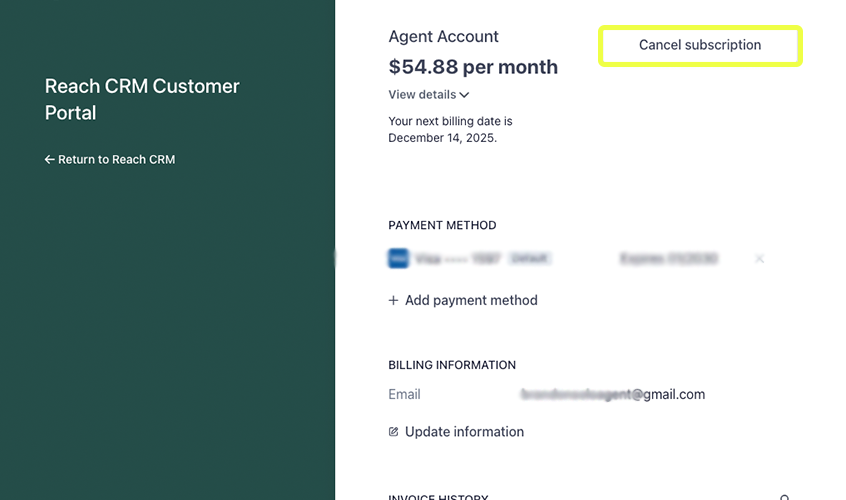Click the back arrow beside Return to Reach CRM
This screenshot has width=846, height=500.
pos(49,160)
